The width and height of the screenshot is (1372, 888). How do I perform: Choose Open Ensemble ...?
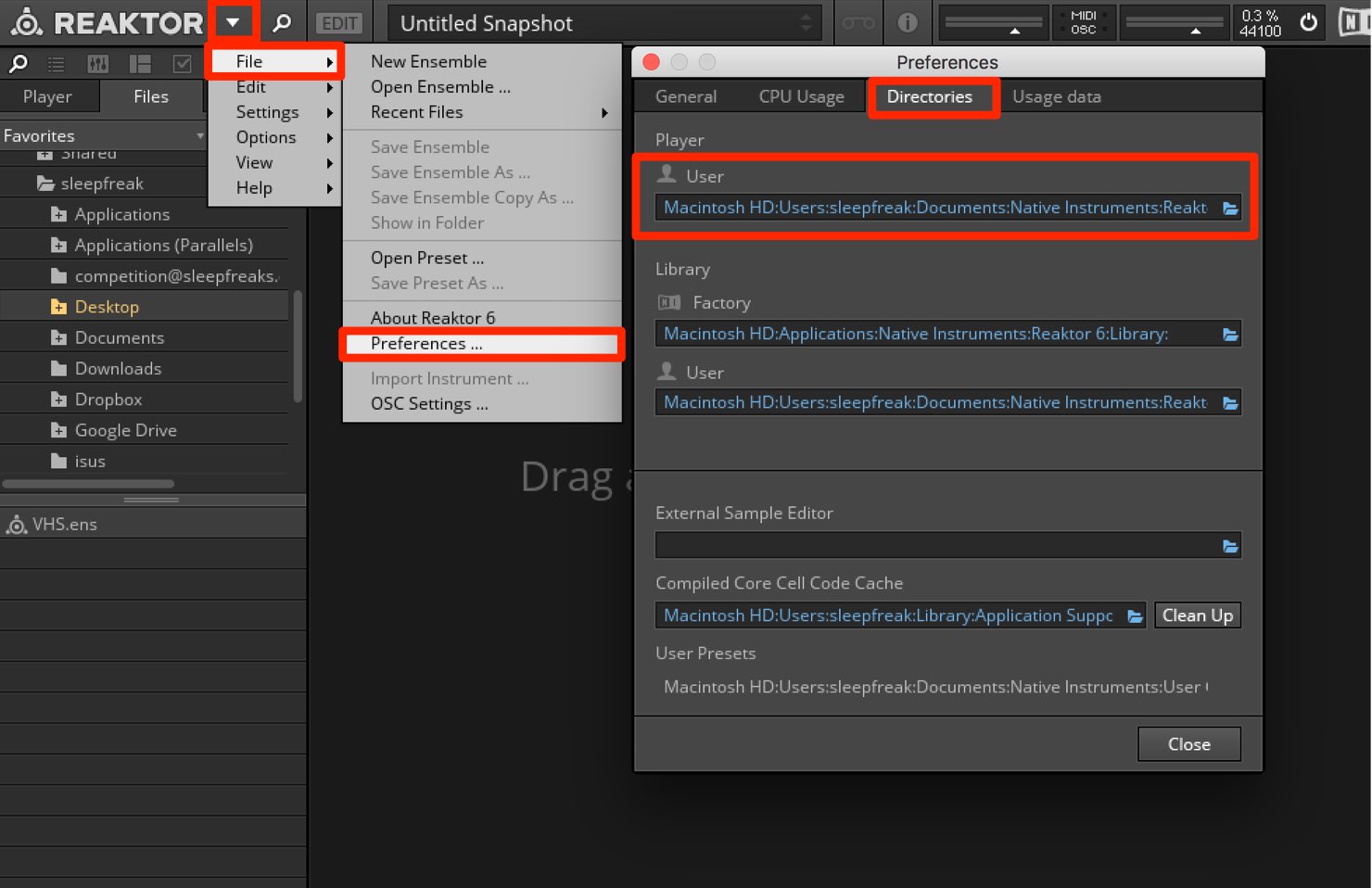click(482, 87)
